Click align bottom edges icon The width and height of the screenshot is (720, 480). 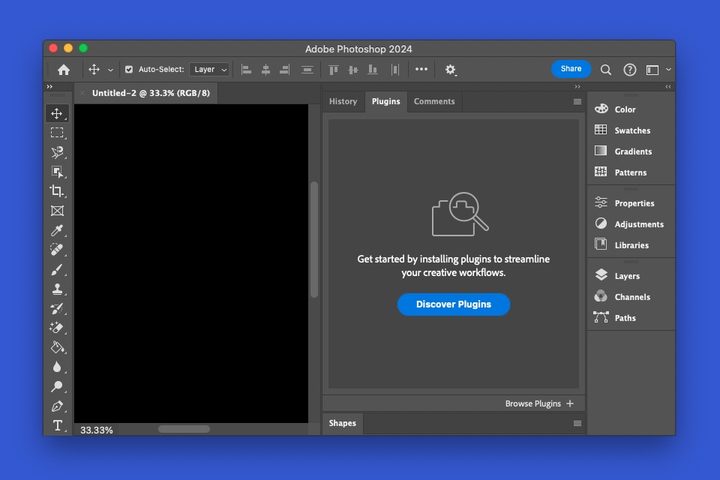pos(372,70)
